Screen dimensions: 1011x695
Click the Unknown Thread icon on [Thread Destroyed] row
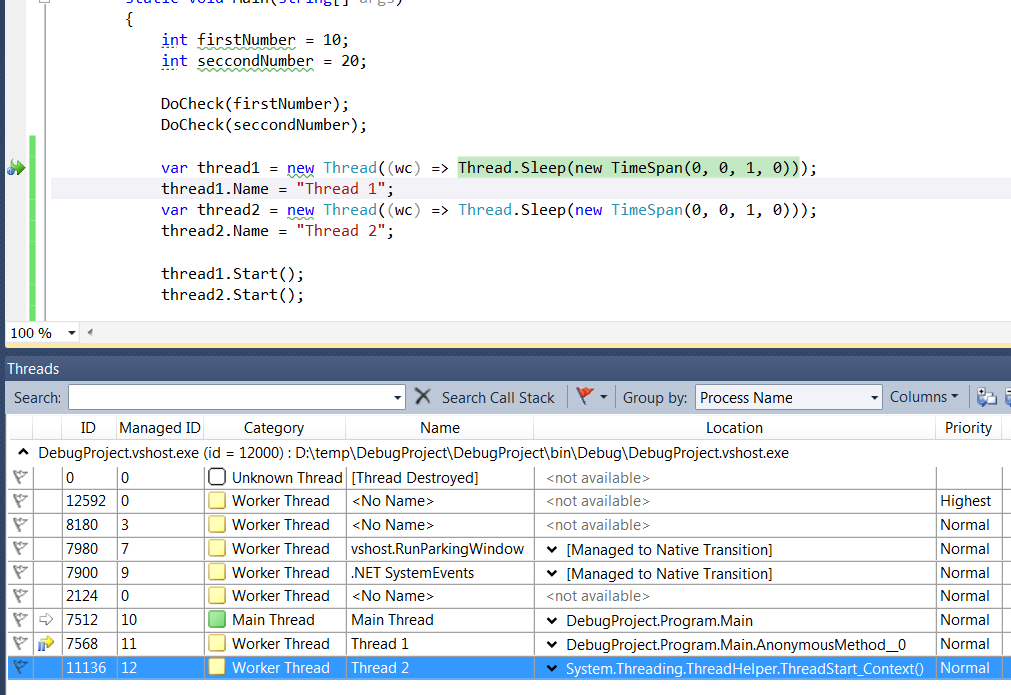[215, 476]
